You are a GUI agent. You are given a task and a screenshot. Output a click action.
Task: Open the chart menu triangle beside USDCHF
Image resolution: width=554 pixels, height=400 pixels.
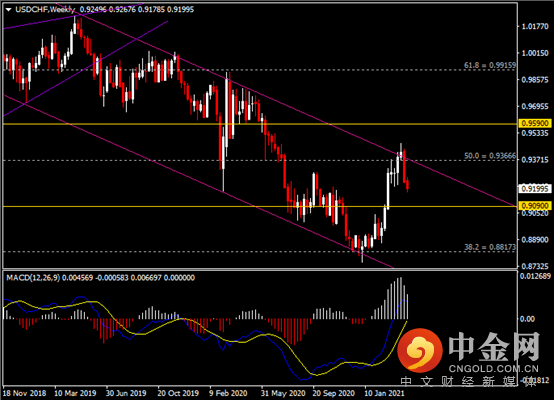9,10
